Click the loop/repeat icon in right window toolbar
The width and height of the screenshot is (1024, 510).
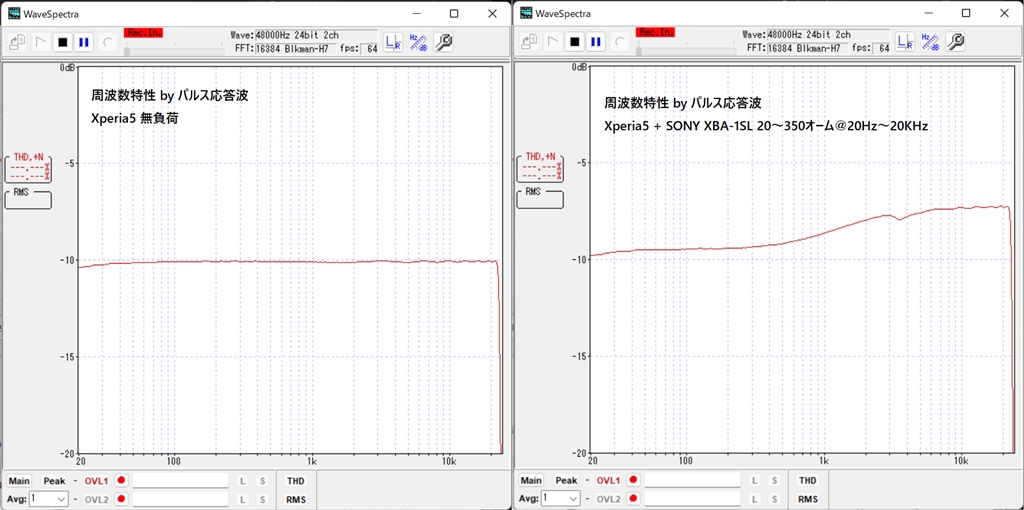pos(620,42)
